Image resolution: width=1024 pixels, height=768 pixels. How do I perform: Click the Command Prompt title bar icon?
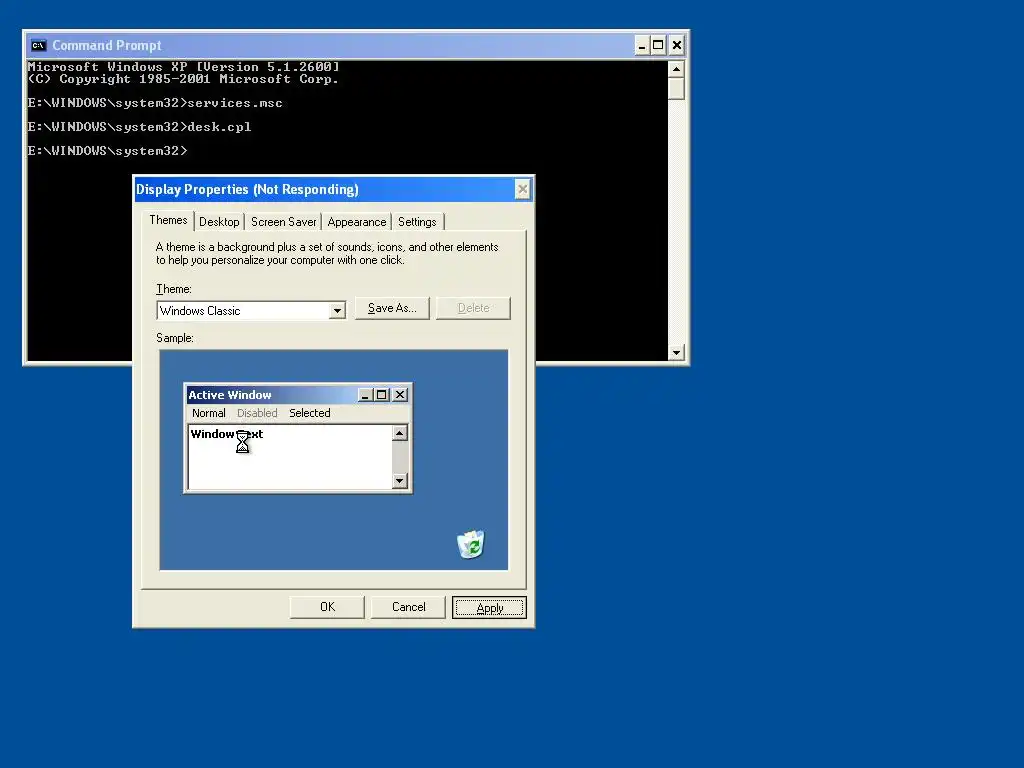click(x=39, y=45)
